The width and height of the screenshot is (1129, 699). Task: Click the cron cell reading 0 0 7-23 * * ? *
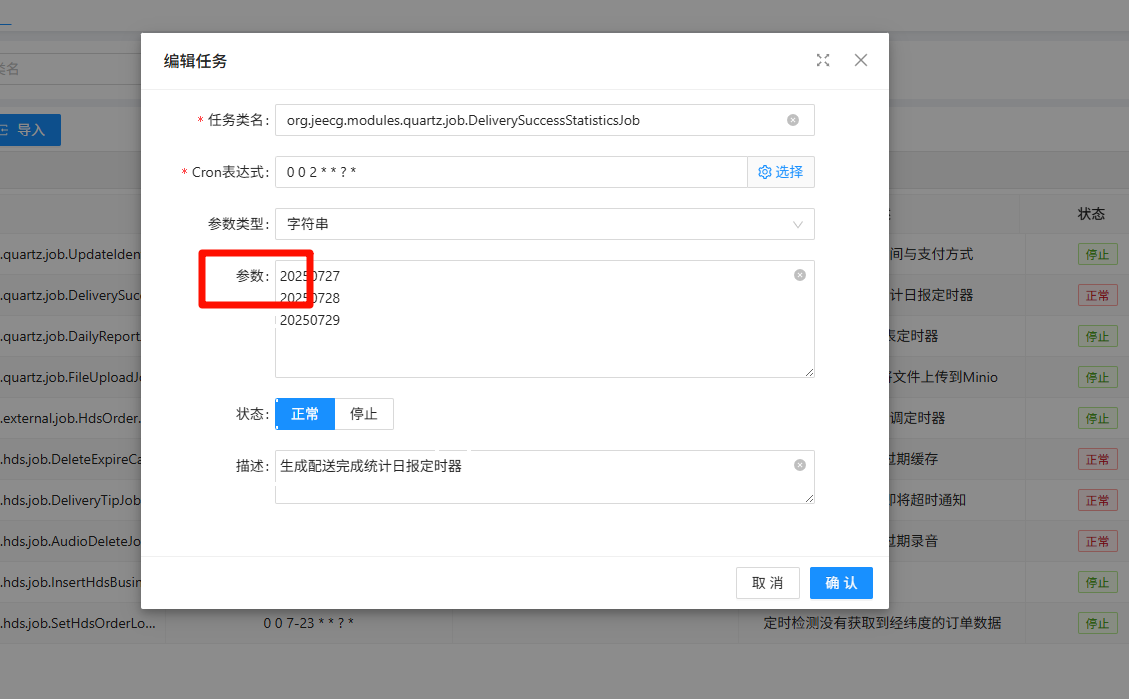tap(308, 623)
